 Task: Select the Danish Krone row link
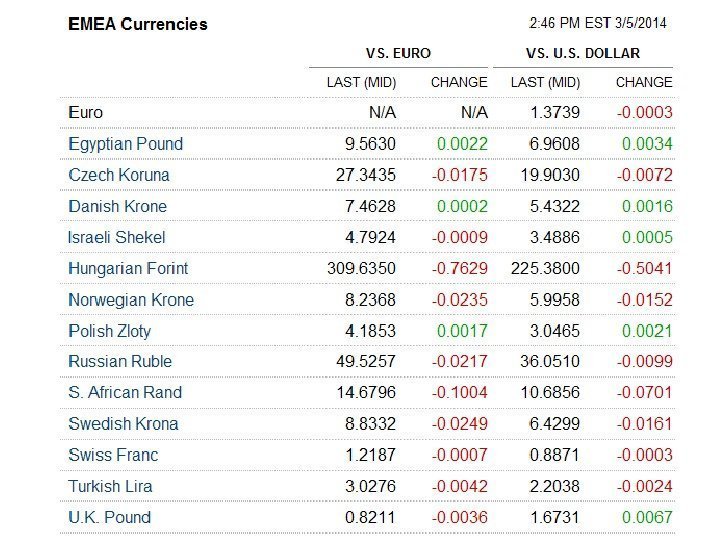(x=117, y=206)
